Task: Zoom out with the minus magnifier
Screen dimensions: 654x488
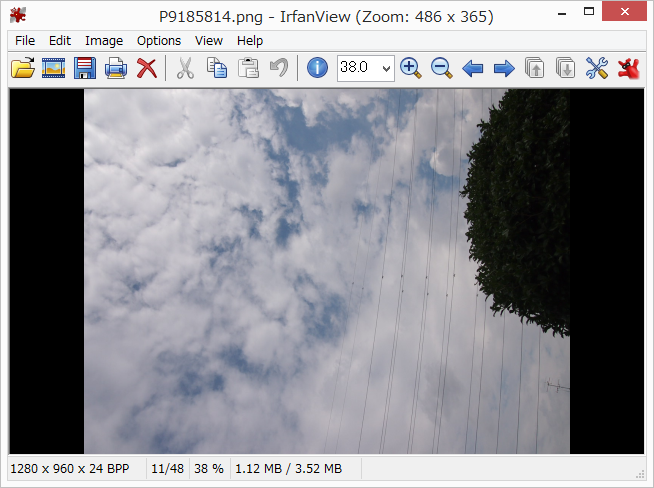Action: click(441, 68)
